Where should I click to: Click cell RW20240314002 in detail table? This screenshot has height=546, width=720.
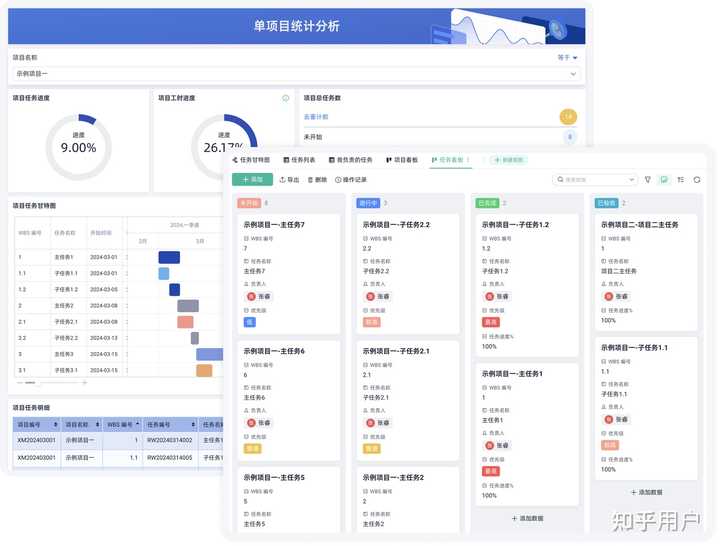tap(169, 440)
